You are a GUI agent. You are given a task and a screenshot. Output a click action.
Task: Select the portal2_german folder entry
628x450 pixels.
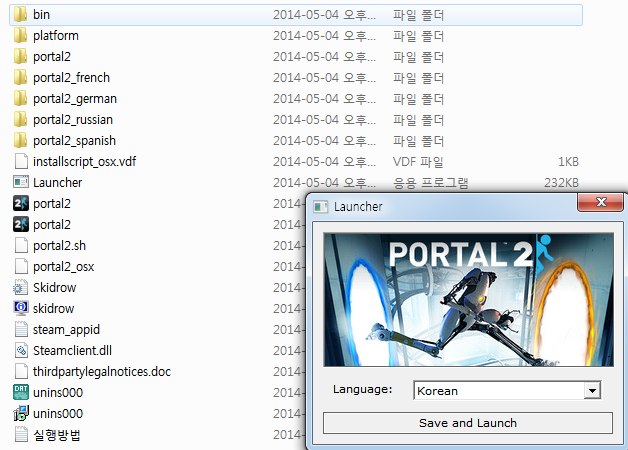(x=74, y=99)
